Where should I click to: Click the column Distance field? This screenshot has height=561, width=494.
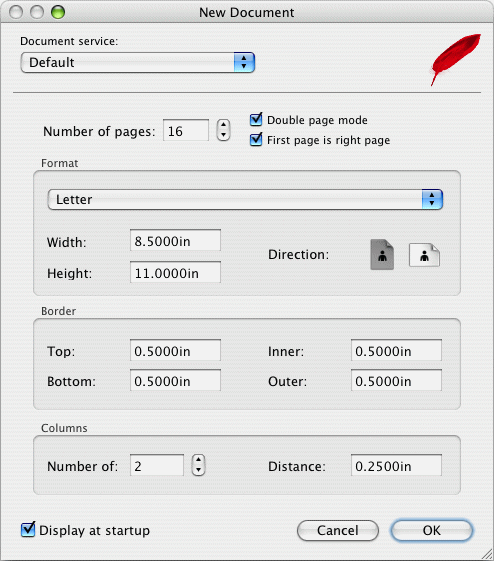(x=396, y=465)
